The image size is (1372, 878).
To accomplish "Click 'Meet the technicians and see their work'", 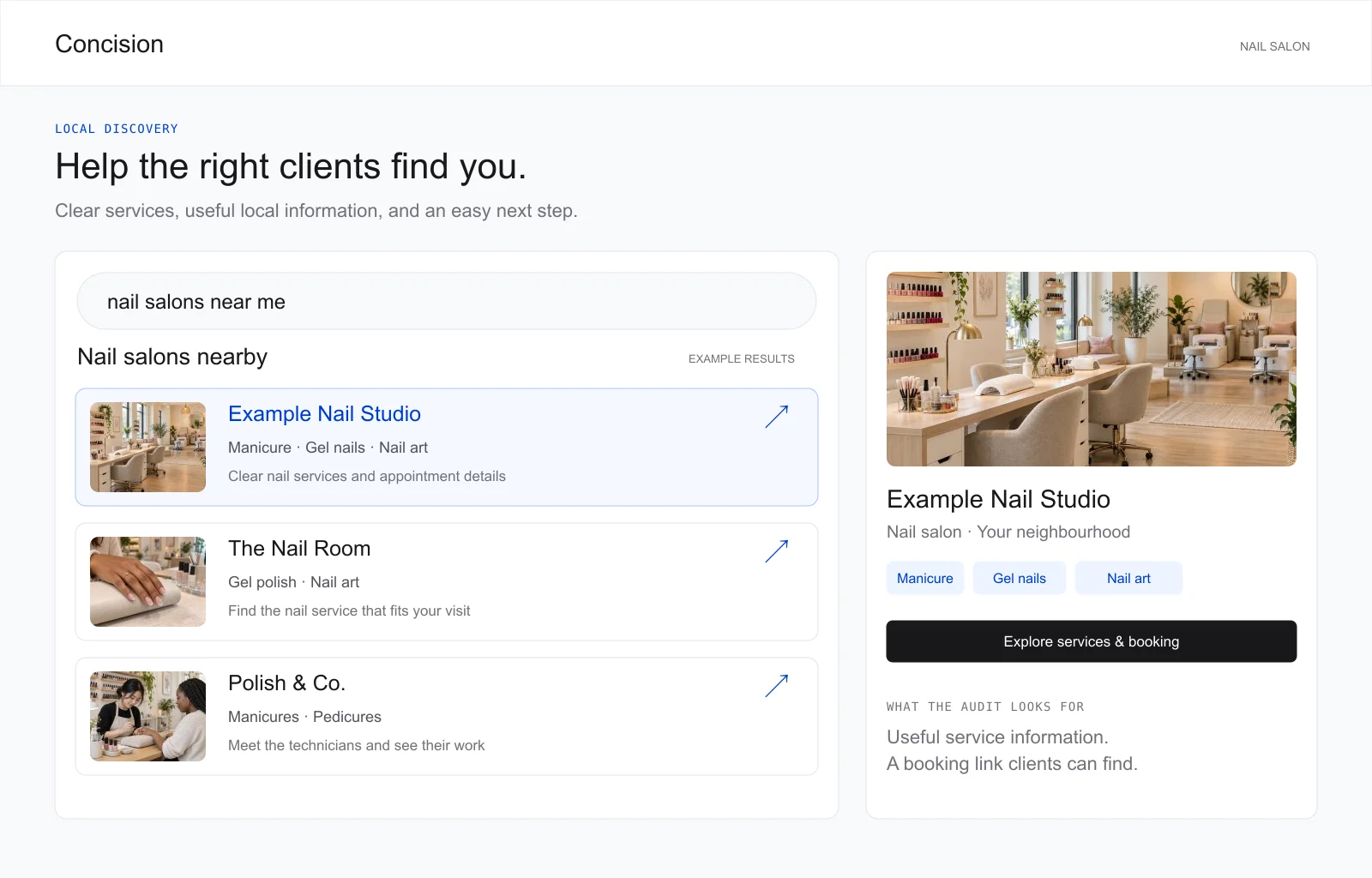I will coord(356,745).
